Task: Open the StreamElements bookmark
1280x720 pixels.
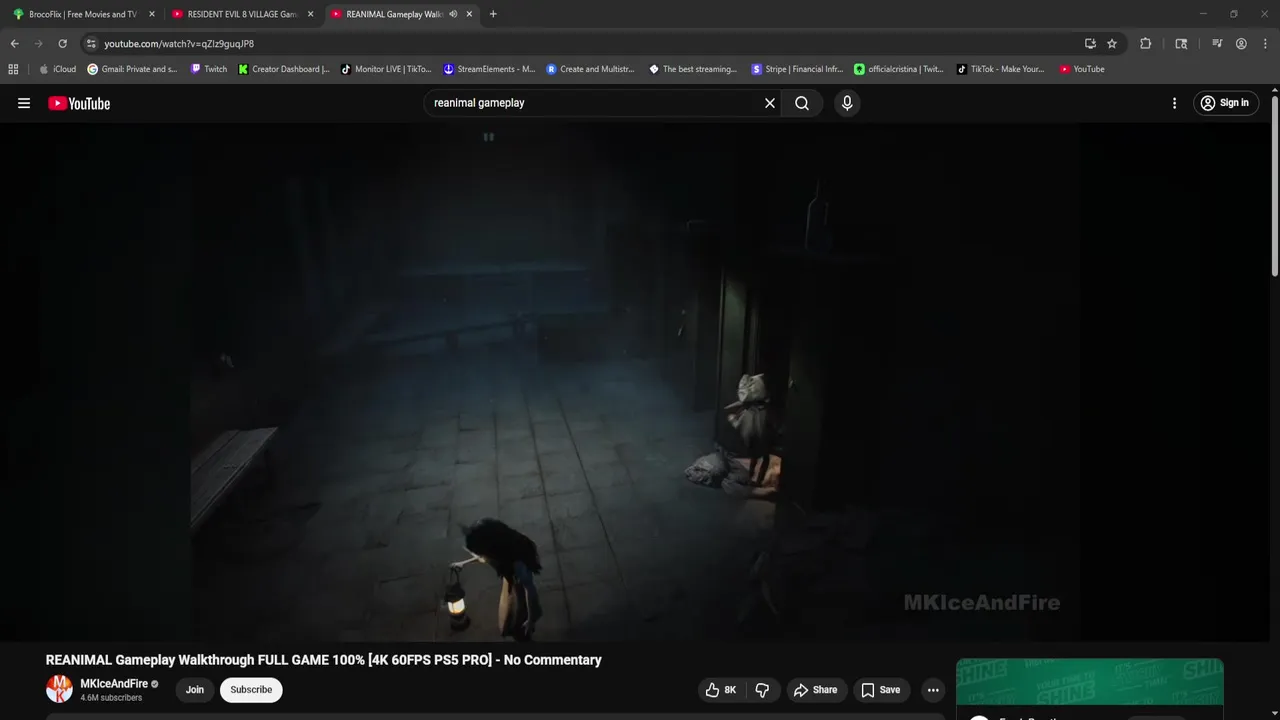Action: 489,69
